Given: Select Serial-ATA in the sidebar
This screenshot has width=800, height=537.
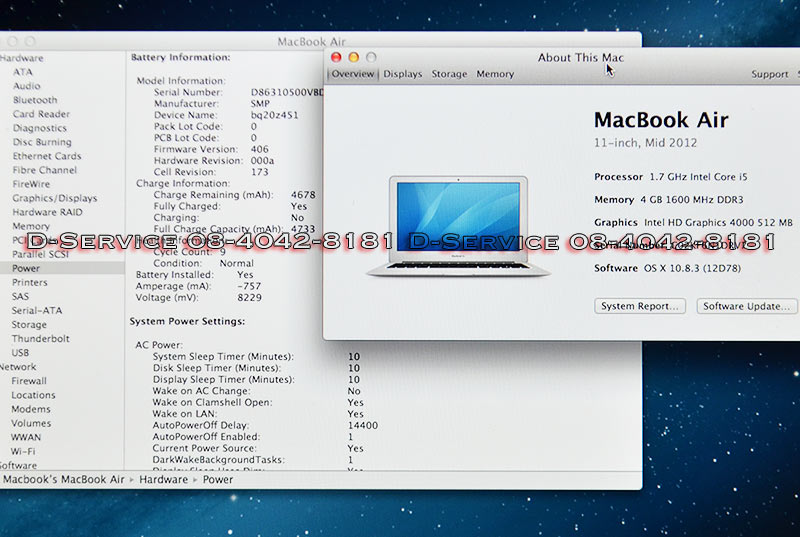Looking at the screenshot, I should 37,311.
